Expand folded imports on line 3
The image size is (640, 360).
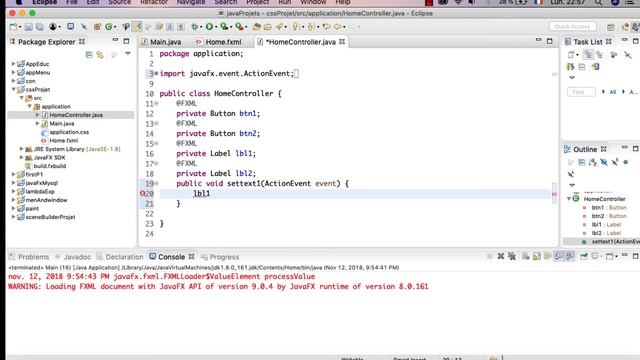156,73
